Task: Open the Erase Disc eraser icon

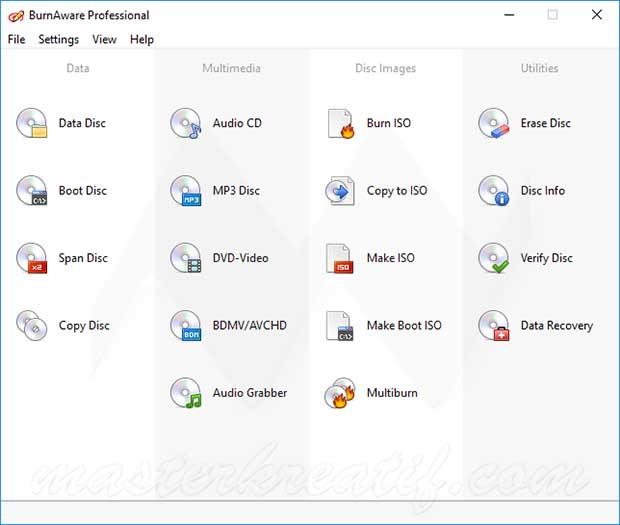Action: tap(494, 123)
